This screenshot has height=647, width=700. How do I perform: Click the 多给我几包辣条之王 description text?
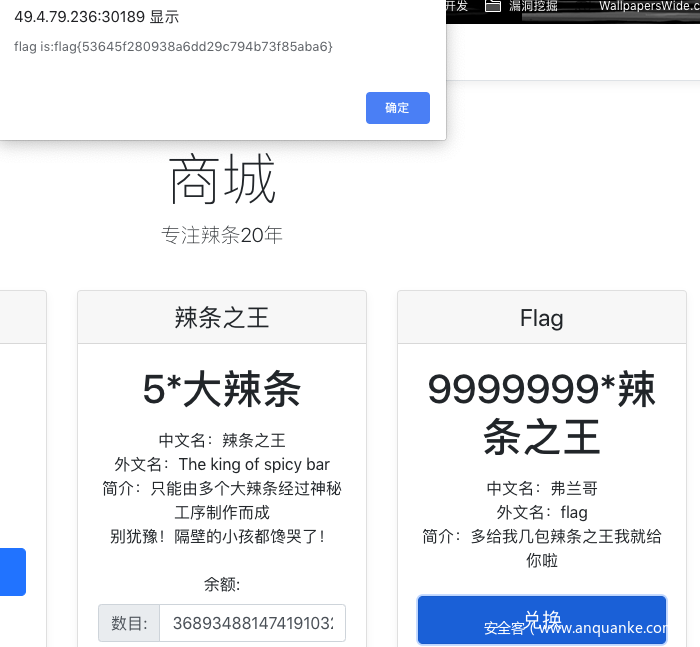(x=565, y=536)
